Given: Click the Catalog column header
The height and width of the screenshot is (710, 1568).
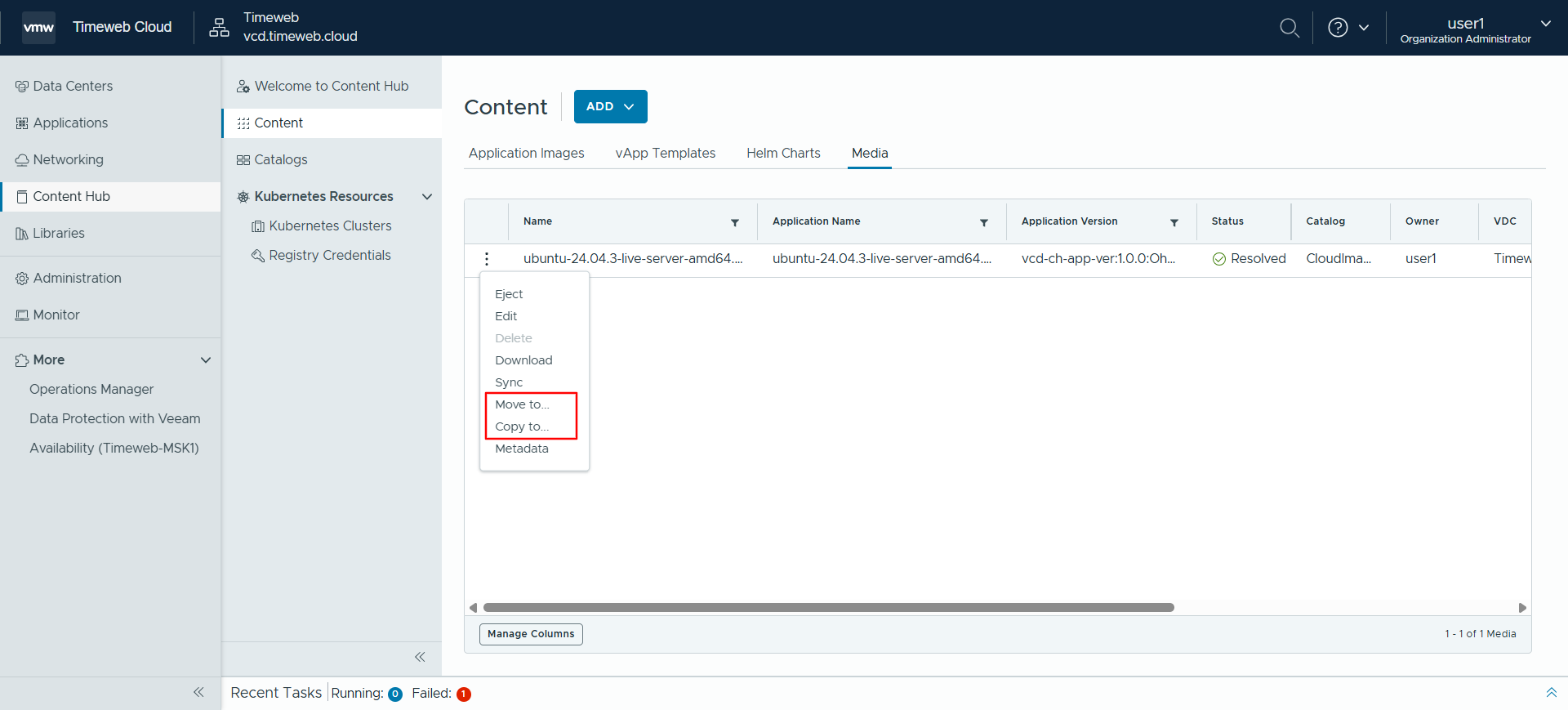Looking at the screenshot, I should (1325, 221).
